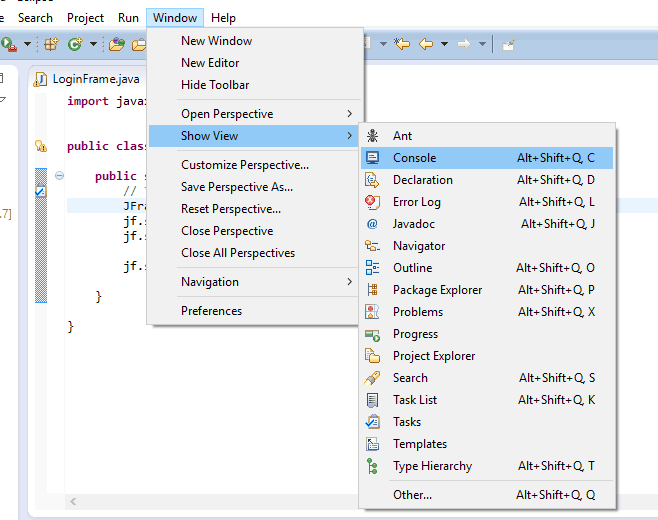Click the Open Type toolbar icon
The image size is (658, 520).
point(117,44)
